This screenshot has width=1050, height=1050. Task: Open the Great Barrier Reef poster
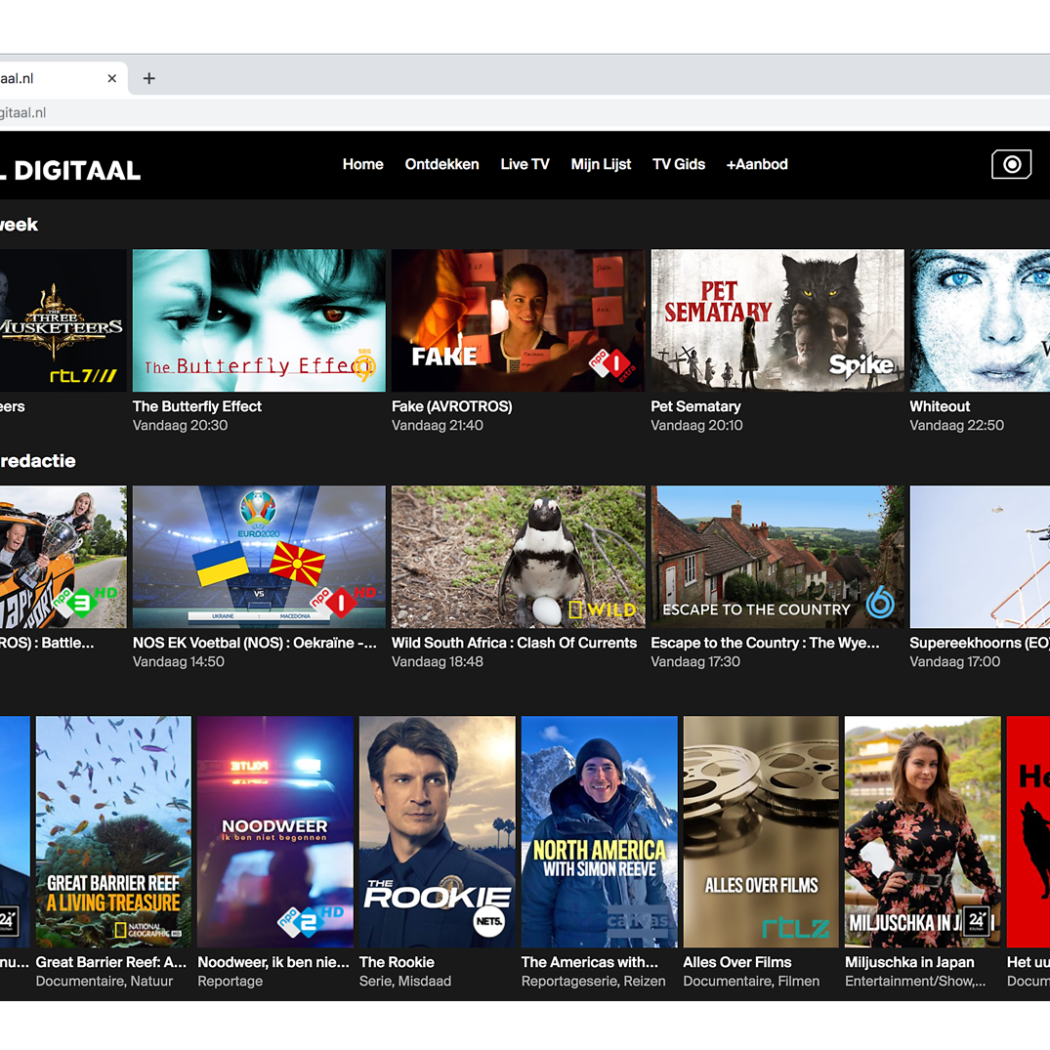[x=113, y=832]
